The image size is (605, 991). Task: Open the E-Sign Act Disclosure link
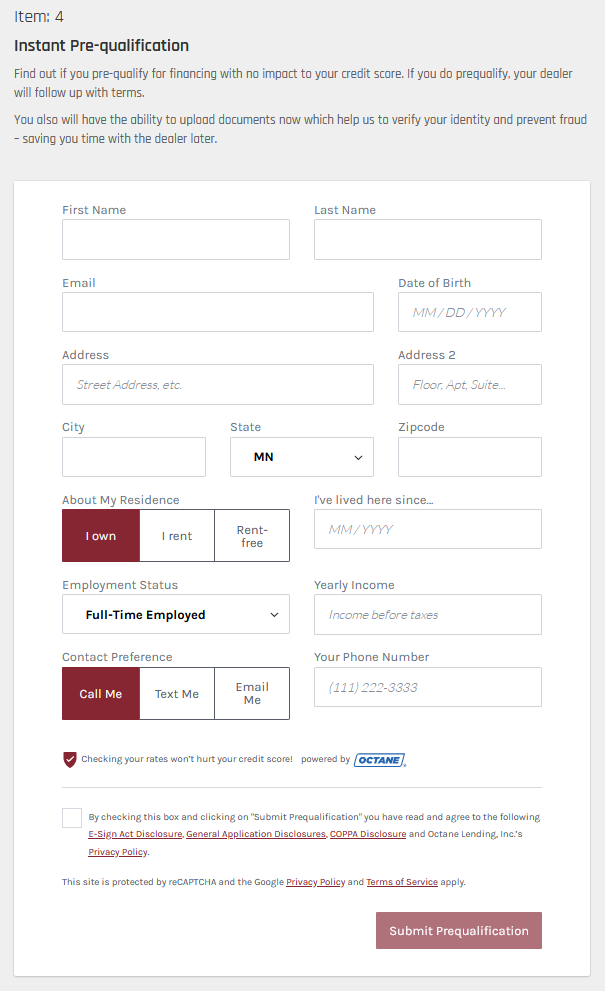coord(135,834)
